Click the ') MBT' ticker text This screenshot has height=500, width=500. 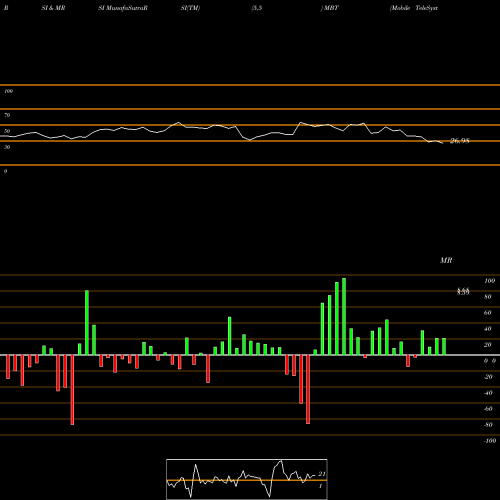pyautogui.click(x=329, y=8)
